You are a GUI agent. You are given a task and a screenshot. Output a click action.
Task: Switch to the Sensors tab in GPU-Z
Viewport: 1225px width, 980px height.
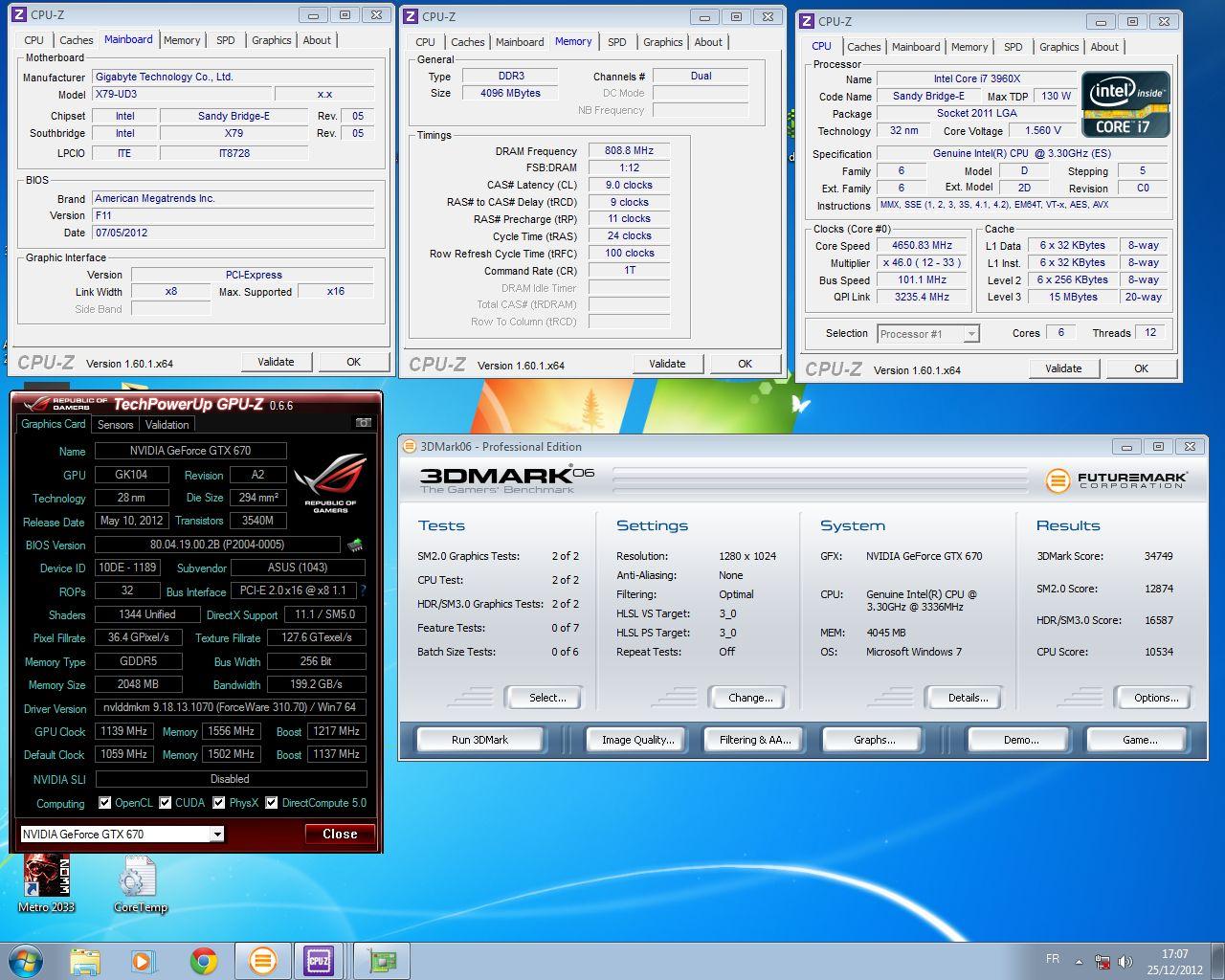point(115,425)
